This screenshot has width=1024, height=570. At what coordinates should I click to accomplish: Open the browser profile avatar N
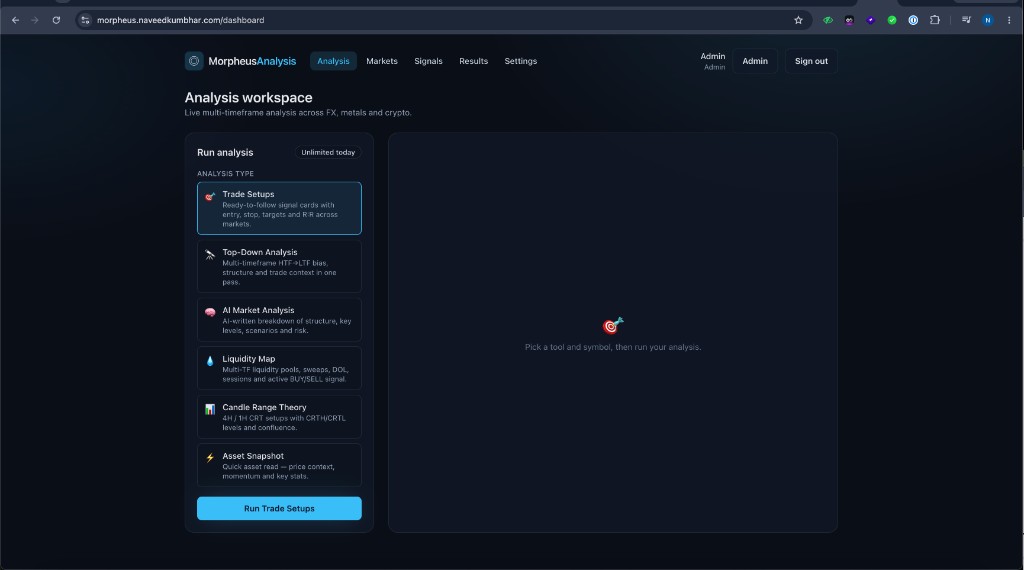tap(987, 20)
